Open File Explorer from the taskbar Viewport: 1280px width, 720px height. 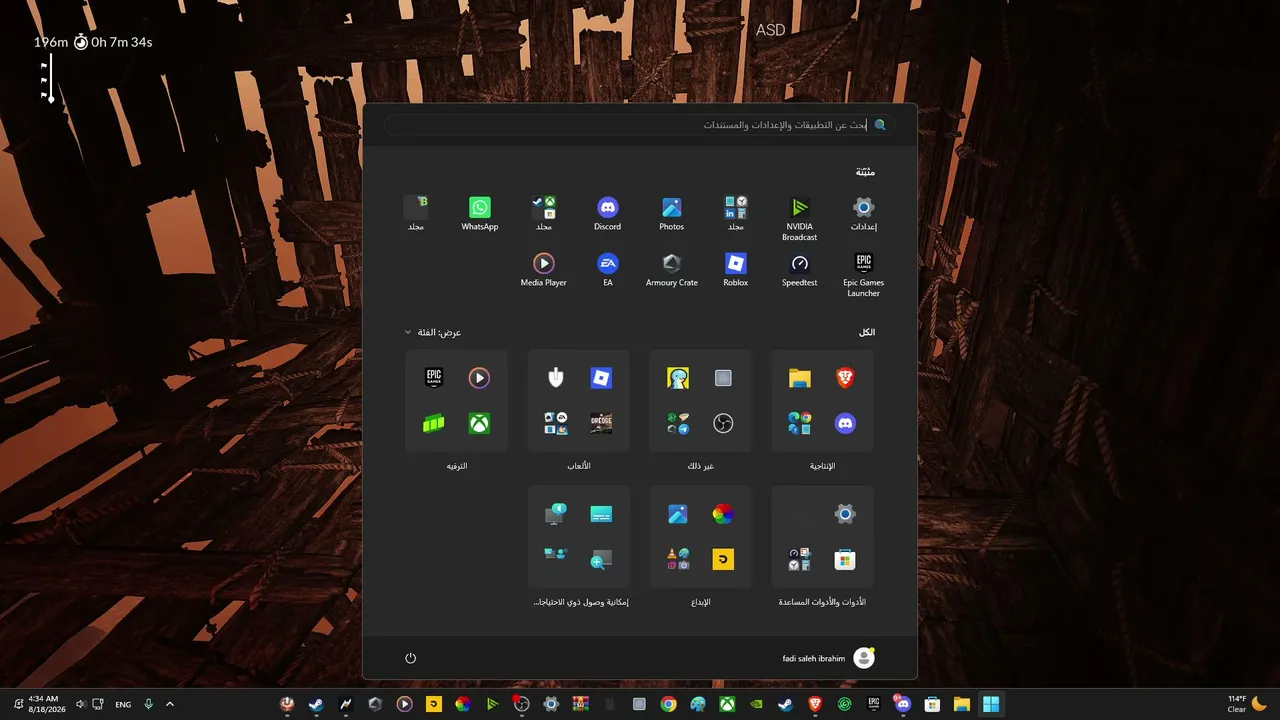[x=962, y=704]
